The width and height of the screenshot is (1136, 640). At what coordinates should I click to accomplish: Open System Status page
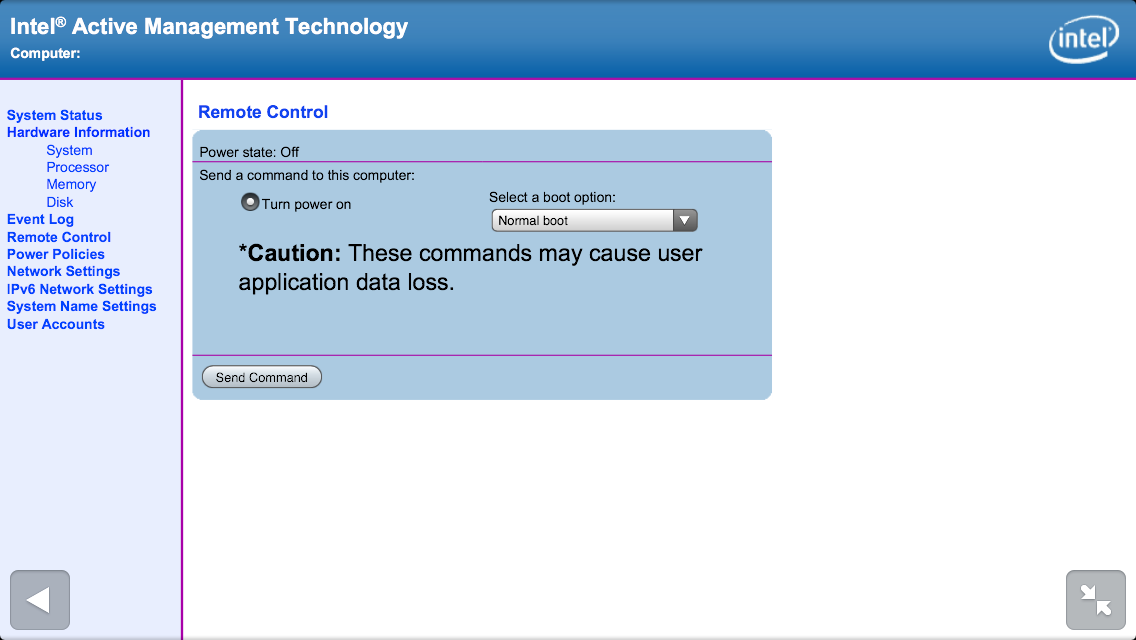[55, 115]
